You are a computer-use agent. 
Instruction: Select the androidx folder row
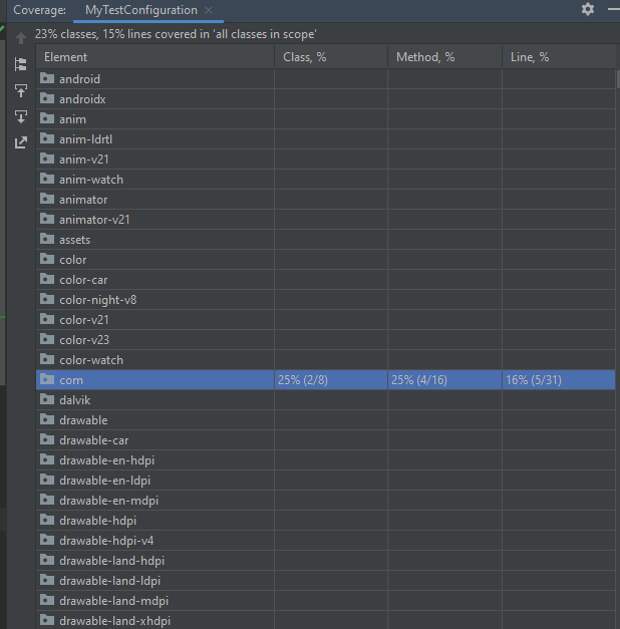click(x=326, y=99)
